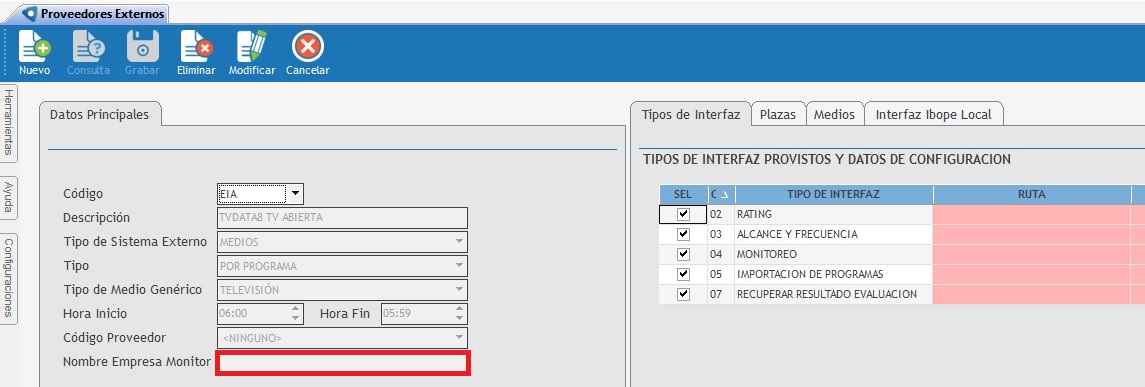Click the RUTA column header
Viewport: 1145px width, 387px height.
coord(1031,194)
